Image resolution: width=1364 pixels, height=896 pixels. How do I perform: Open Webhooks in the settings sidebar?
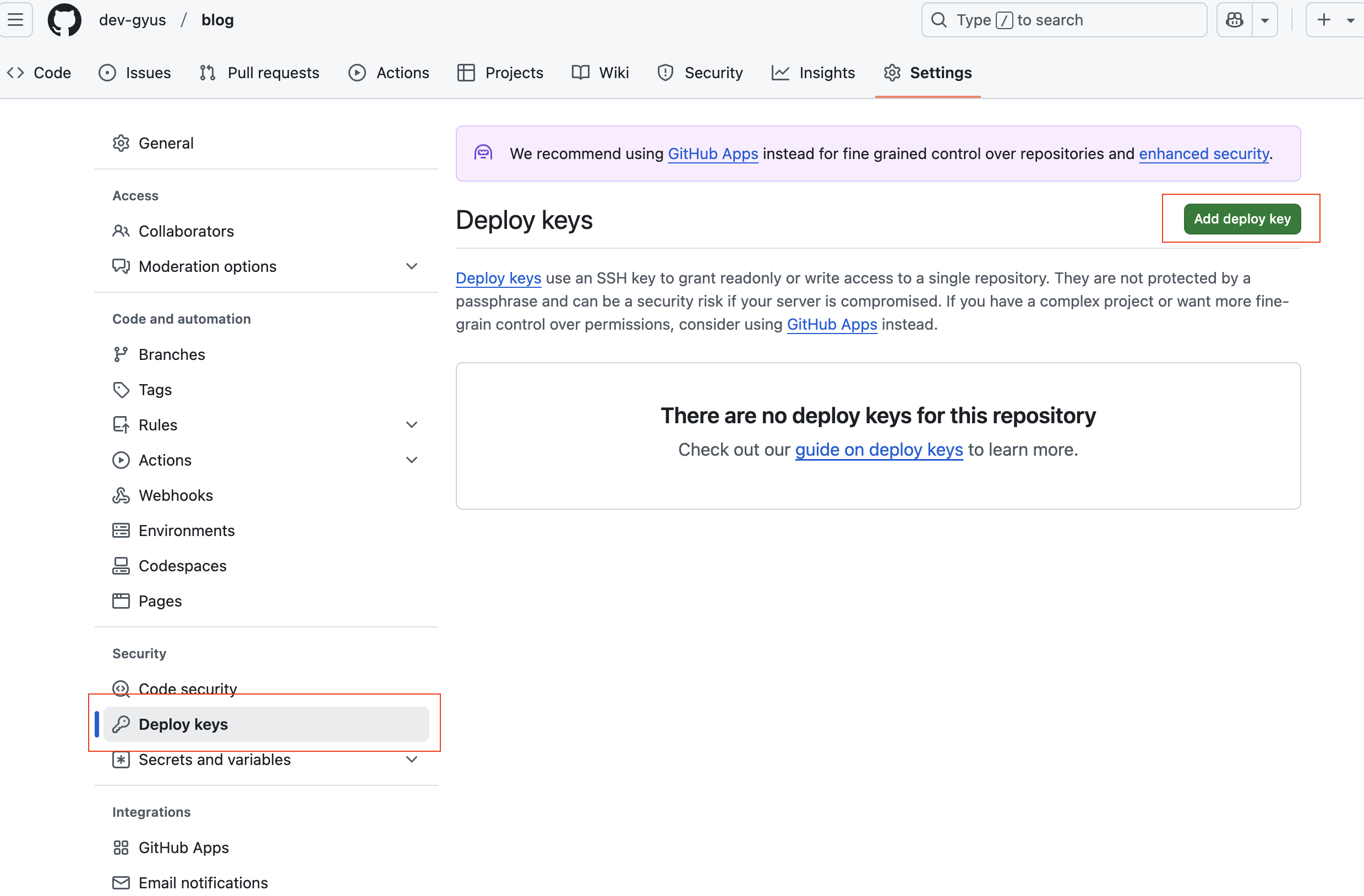176,495
